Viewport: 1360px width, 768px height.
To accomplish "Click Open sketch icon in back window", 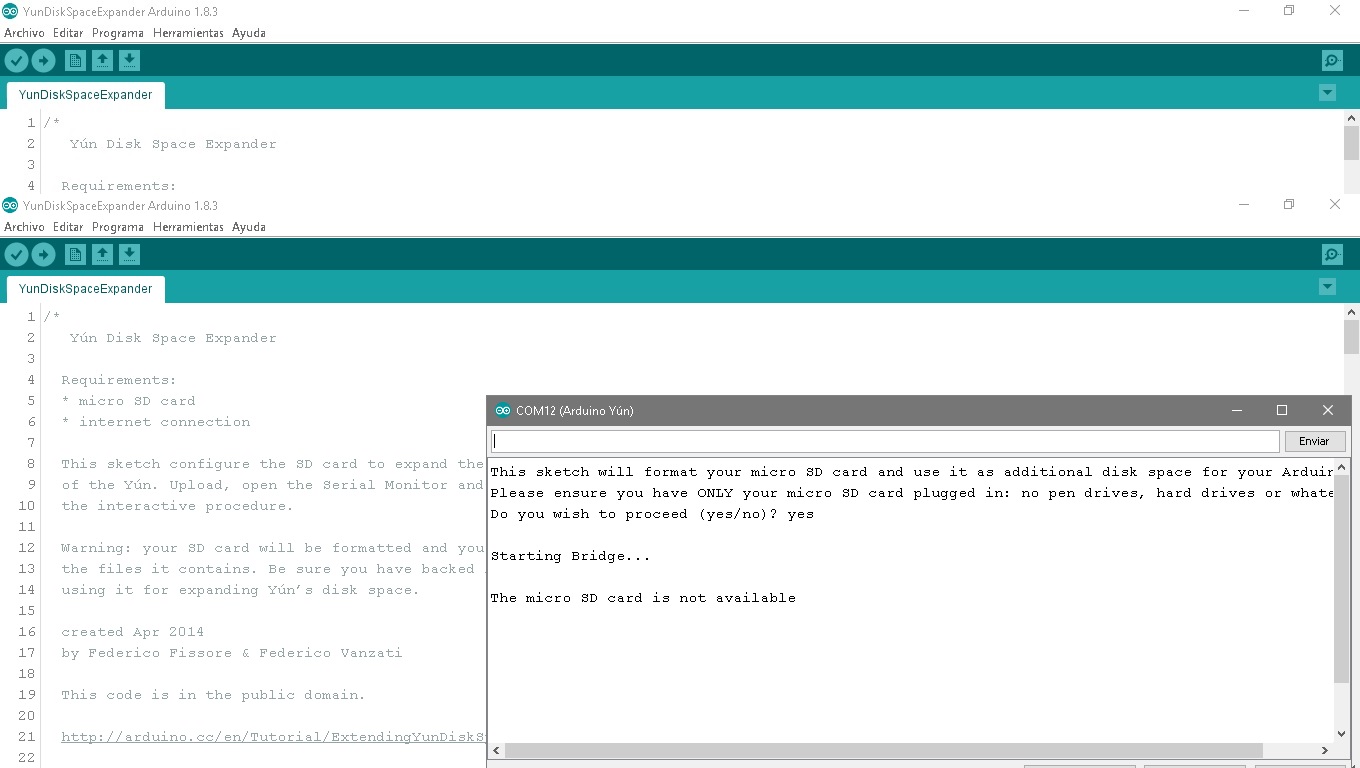I will (x=102, y=61).
